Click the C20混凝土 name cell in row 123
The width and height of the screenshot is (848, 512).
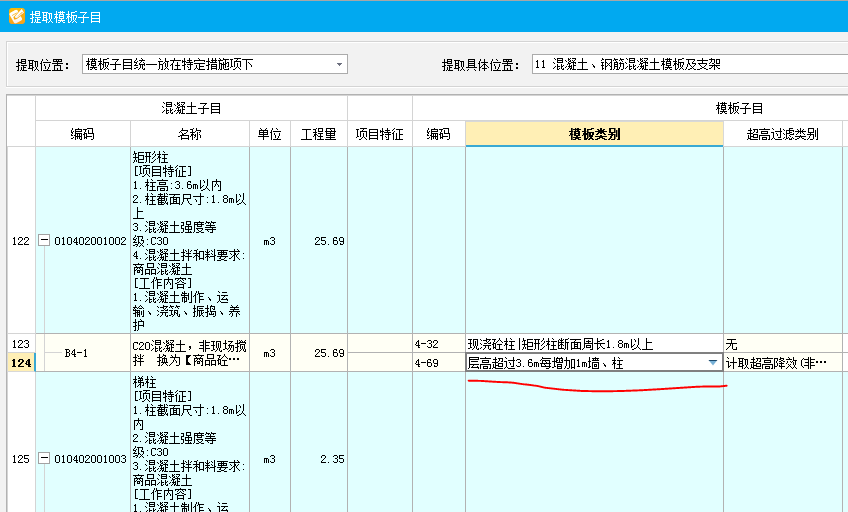click(x=190, y=353)
